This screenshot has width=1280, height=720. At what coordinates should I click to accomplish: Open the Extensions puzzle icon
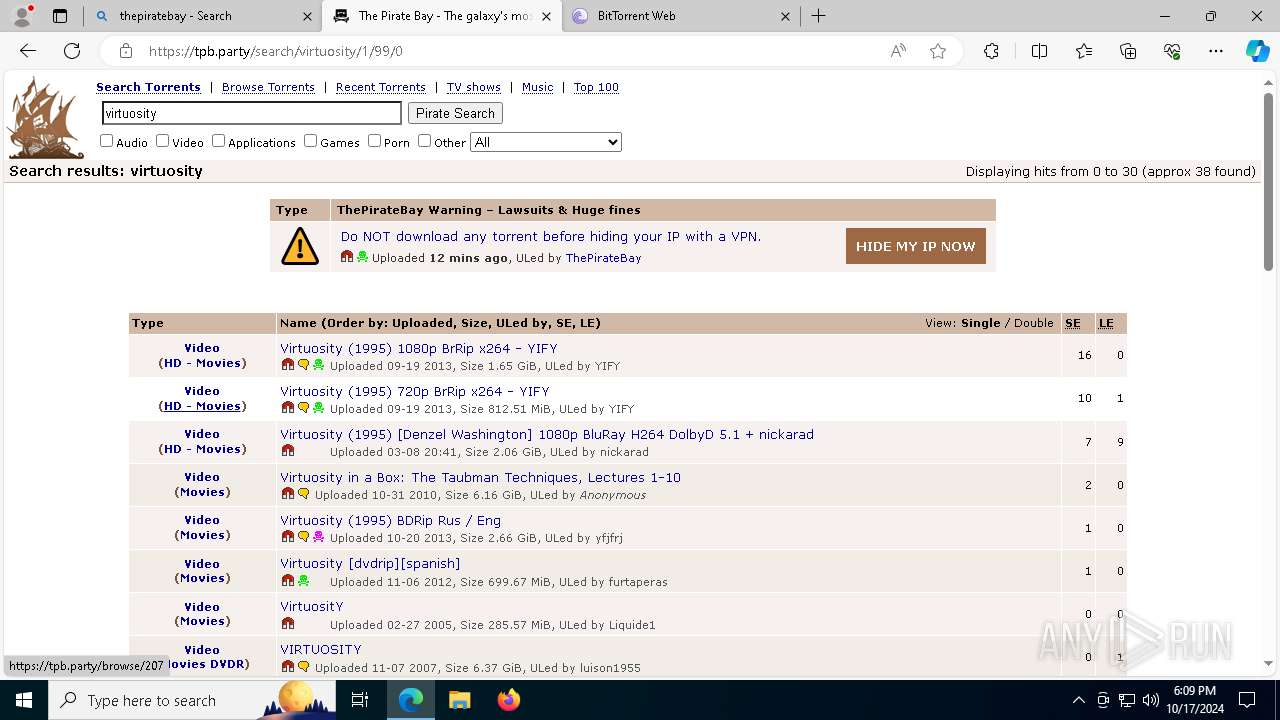point(991,51)
